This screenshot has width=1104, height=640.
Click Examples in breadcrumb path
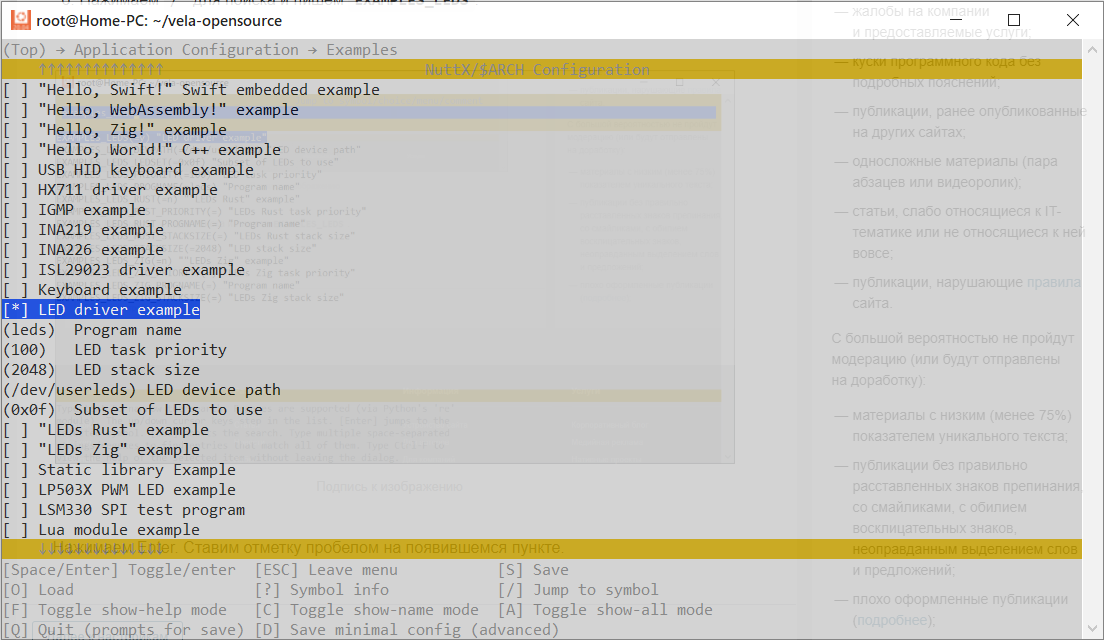362,50
